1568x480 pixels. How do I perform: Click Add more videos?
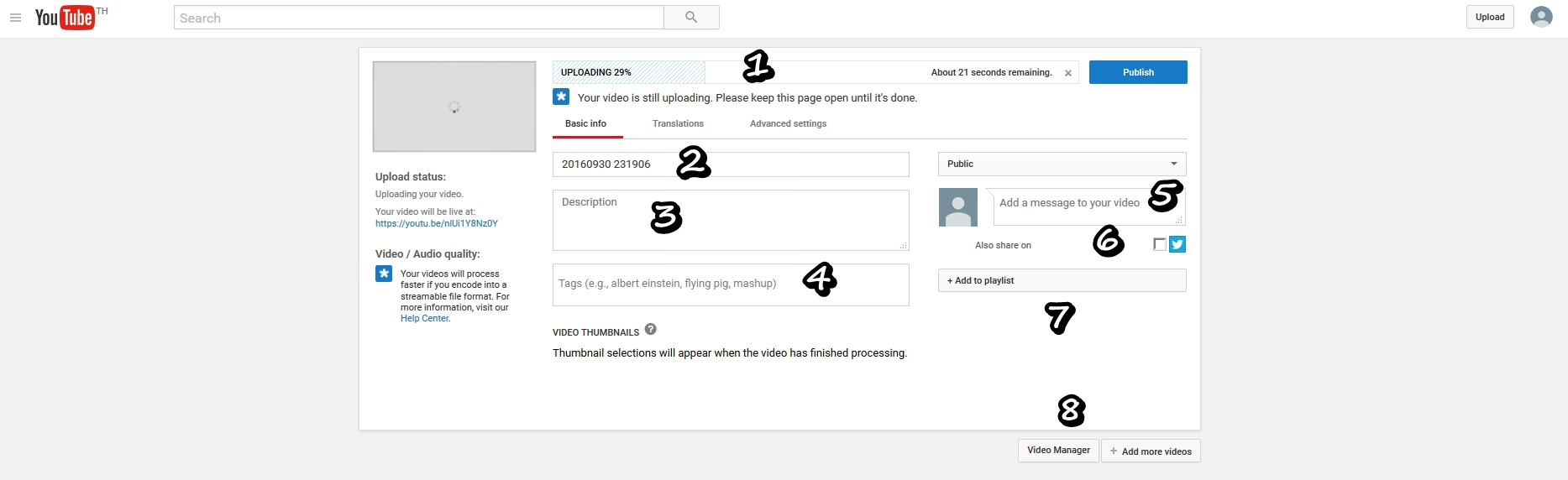pyautogui.click(x=1151, y=451)
